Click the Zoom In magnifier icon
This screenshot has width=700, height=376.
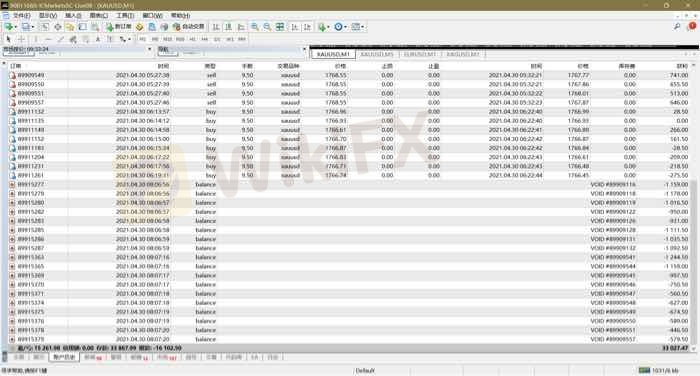tap(254, 27)
